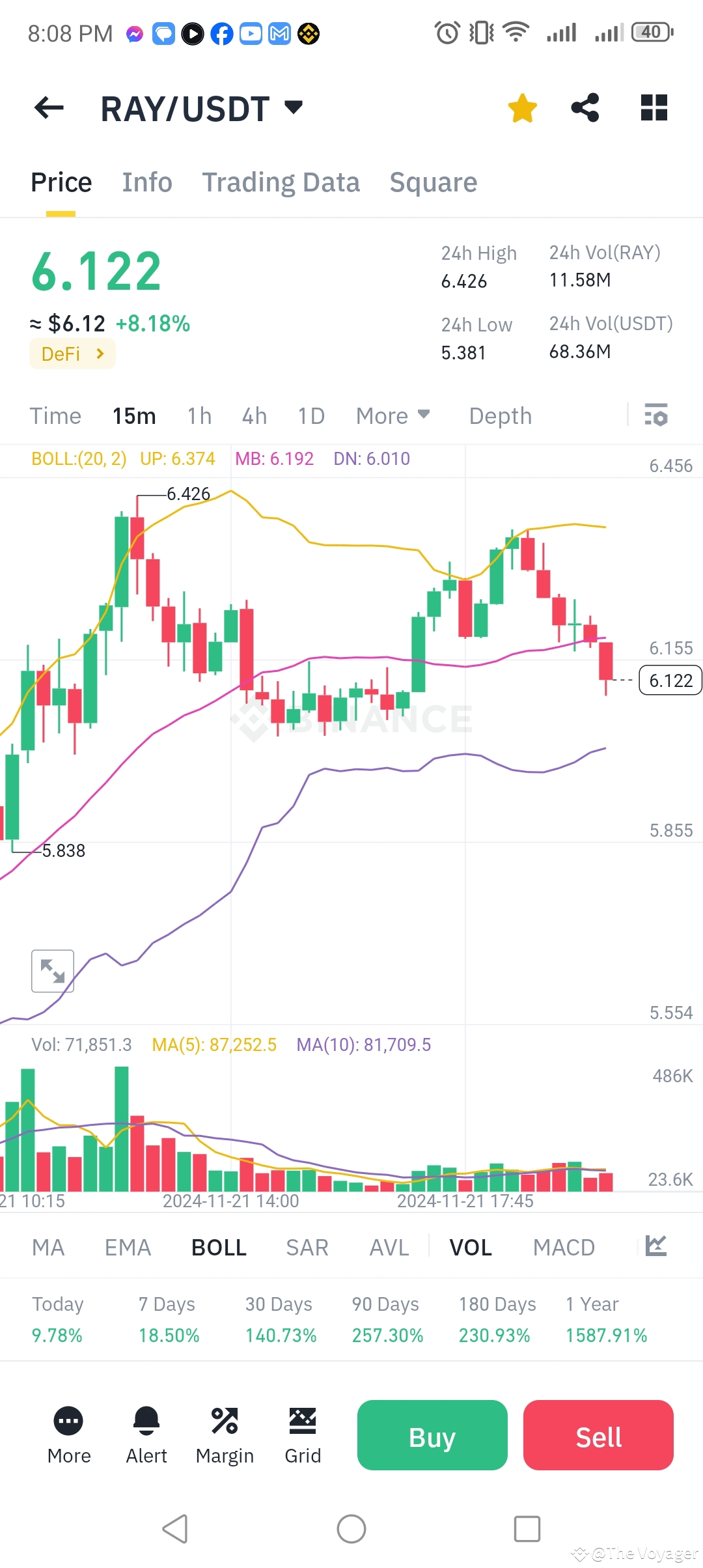Expand chart to fullscreen with arrows icon
The width and height of the screenshot is (703, 1568).
pos(52,970)
